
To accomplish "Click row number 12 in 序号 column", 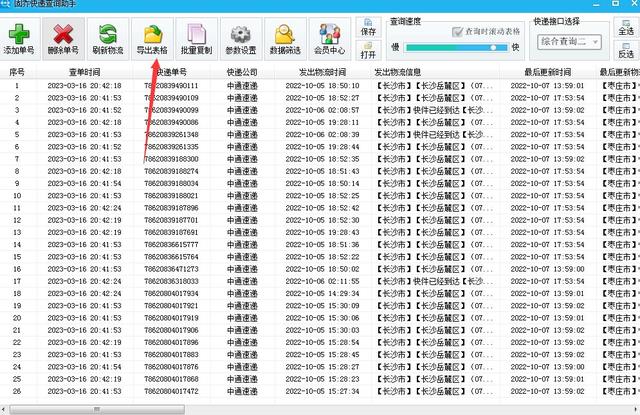I will pyautogui.click(x=17, y=220).
